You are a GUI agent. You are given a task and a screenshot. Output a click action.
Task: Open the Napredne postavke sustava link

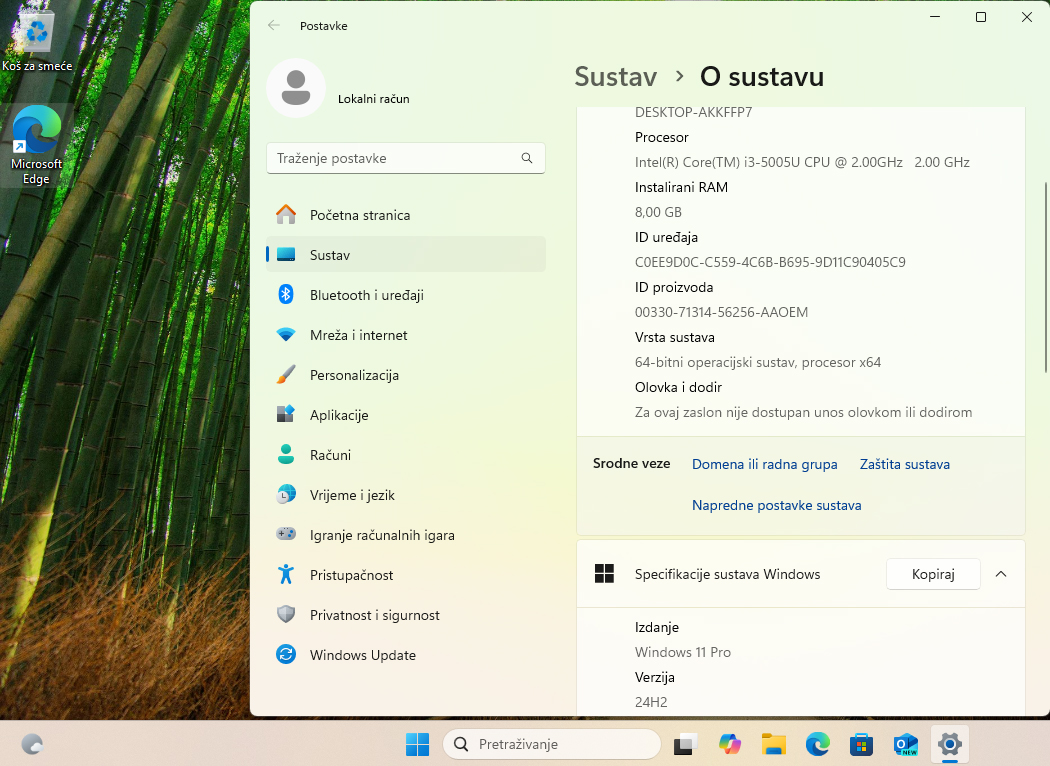click(777, 505)
